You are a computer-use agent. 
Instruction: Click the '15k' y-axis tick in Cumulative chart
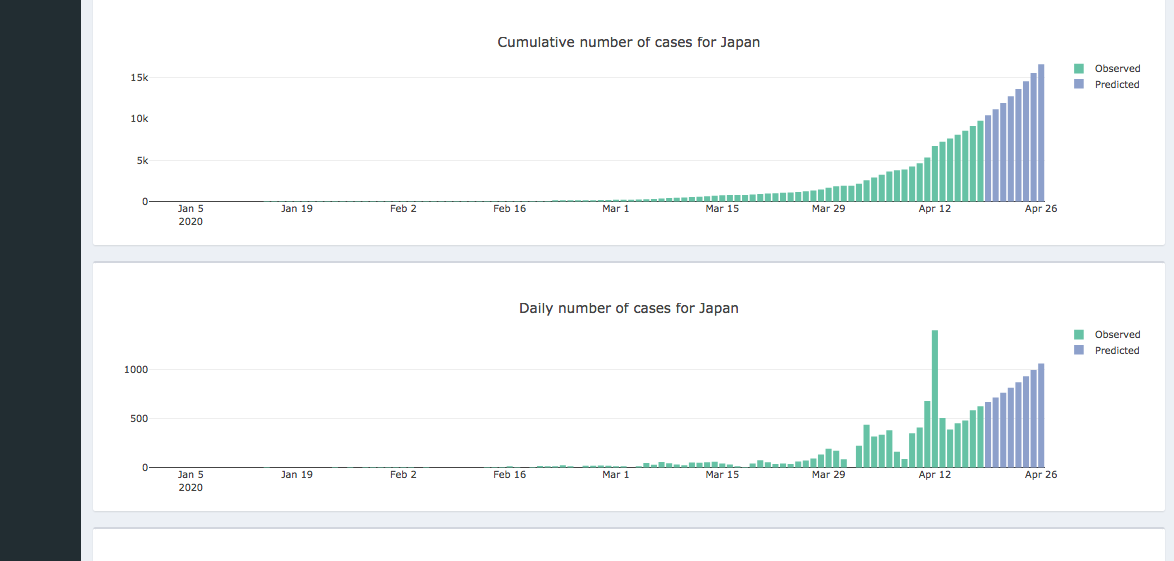click(x=139, y=78)
